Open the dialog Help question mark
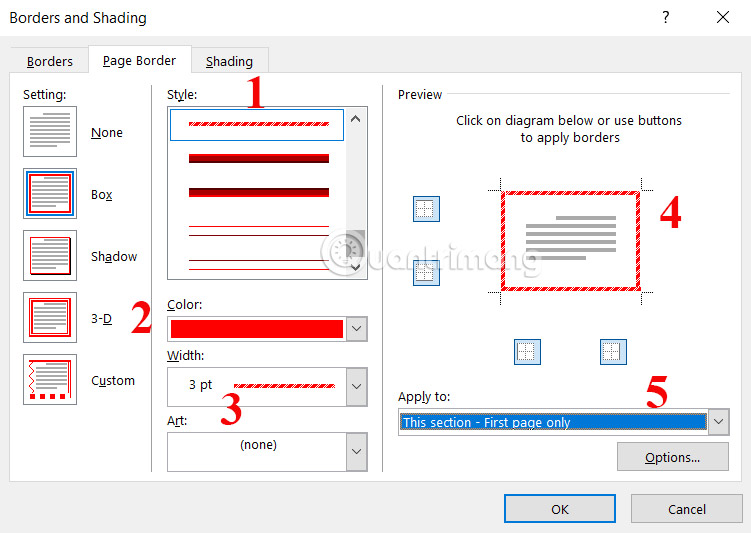 (x=666, y=17)
